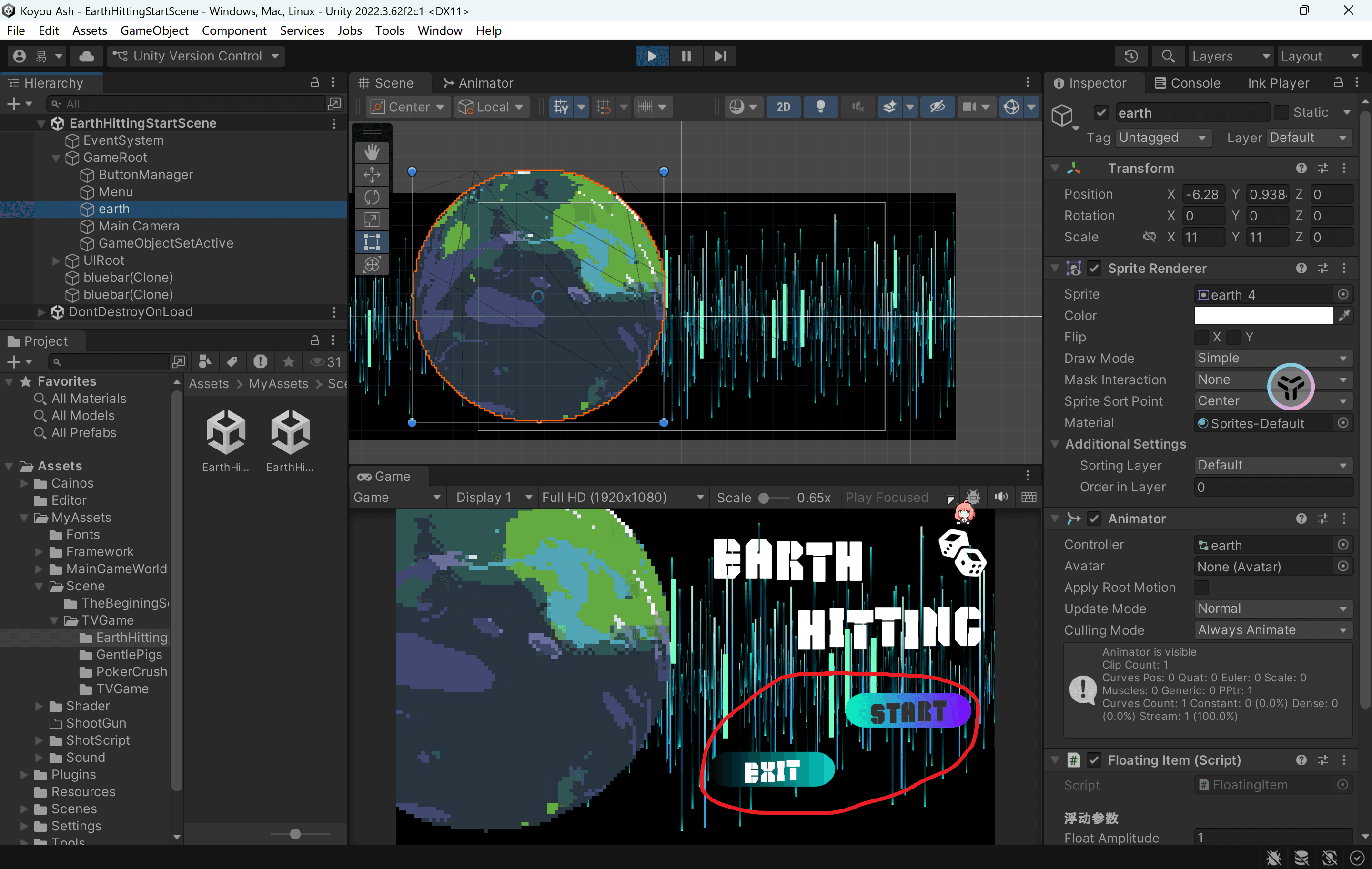Open the Culling Mode dropdown
Viewport: 1372px width, 869px height.
tap(1272, 630)
